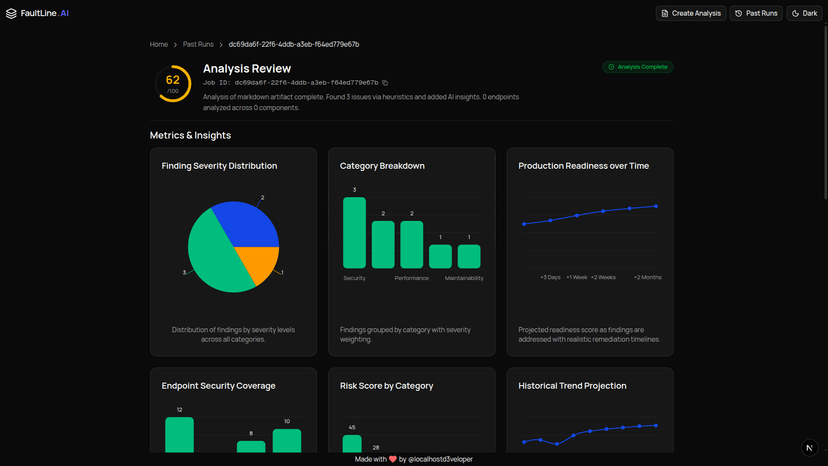The height and width of the screenshot is (466, 828).
Task: Select the blue slice of the pie chart
Action: click(x=246, y=222)
